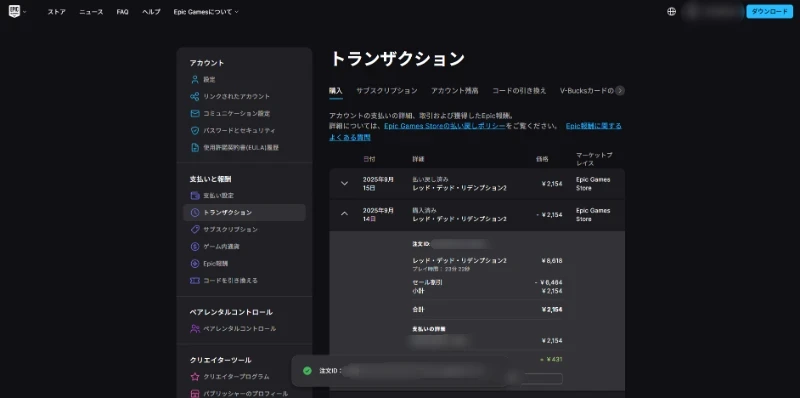Click the blurred account name in the header
Screen dimensions: 800x398
tap(713, 11)
